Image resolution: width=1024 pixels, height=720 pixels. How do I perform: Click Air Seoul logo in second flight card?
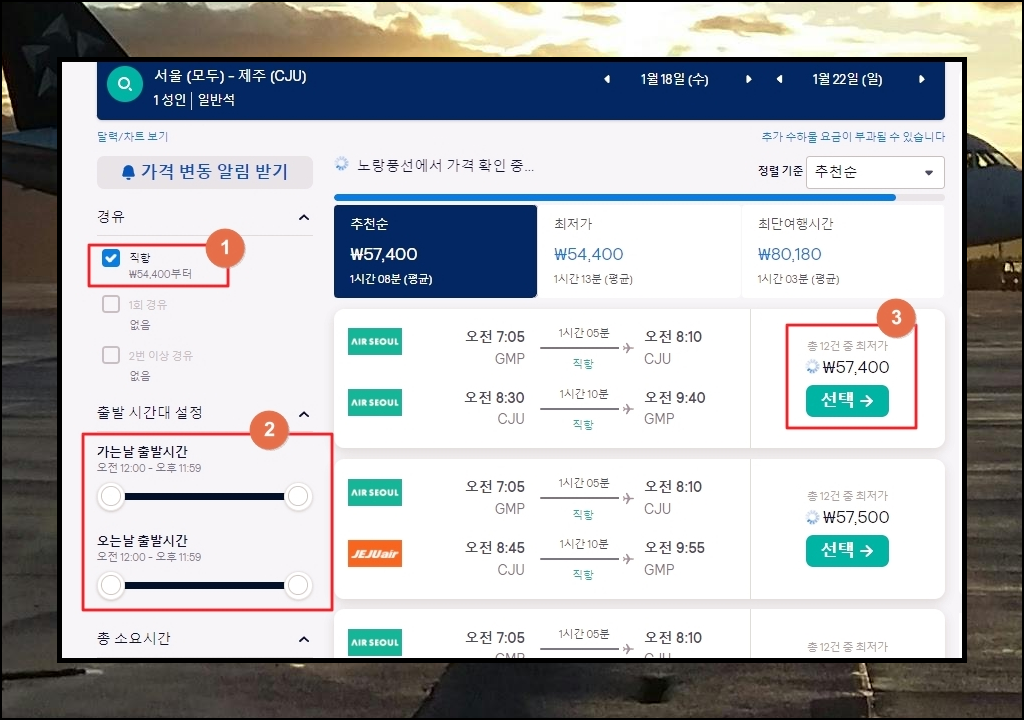[x=375, y=492]
